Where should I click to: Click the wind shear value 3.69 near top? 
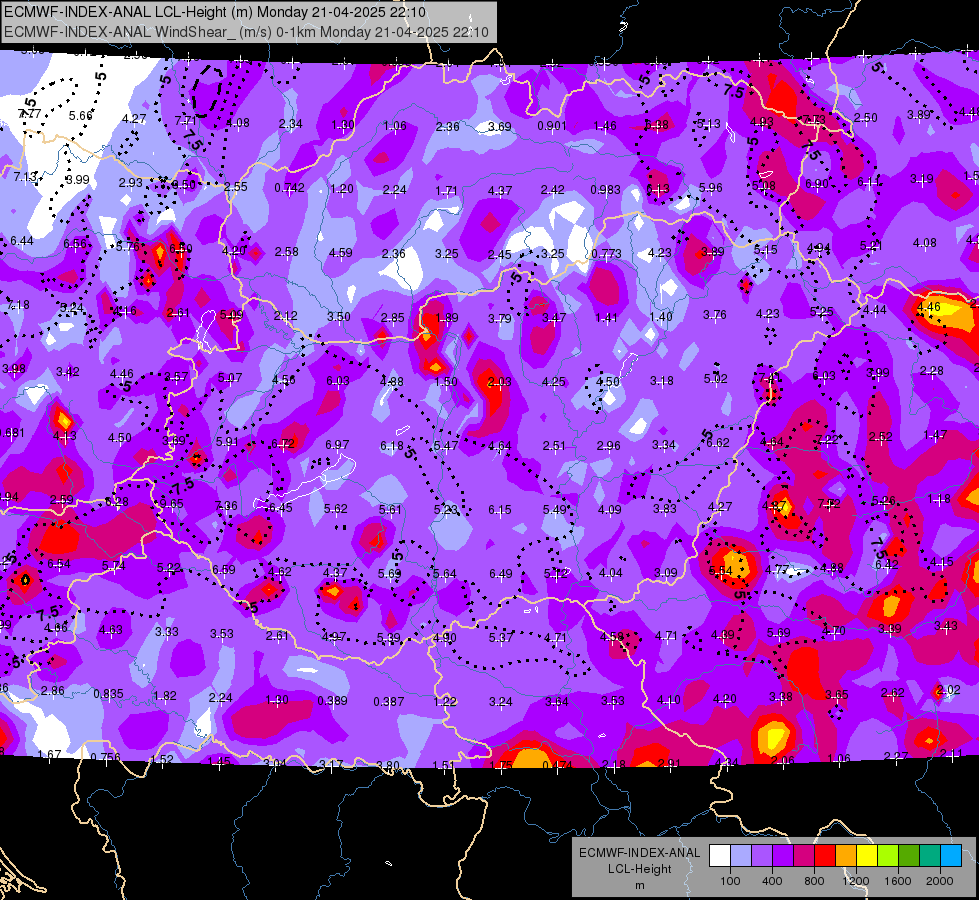[x=499, y=127]
